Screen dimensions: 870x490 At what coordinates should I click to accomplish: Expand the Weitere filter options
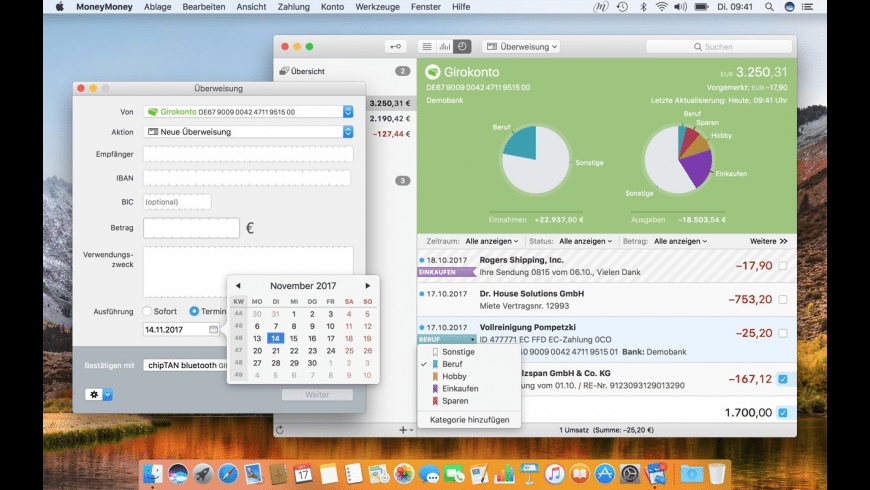pyautogui.click(x=768, y=241)
